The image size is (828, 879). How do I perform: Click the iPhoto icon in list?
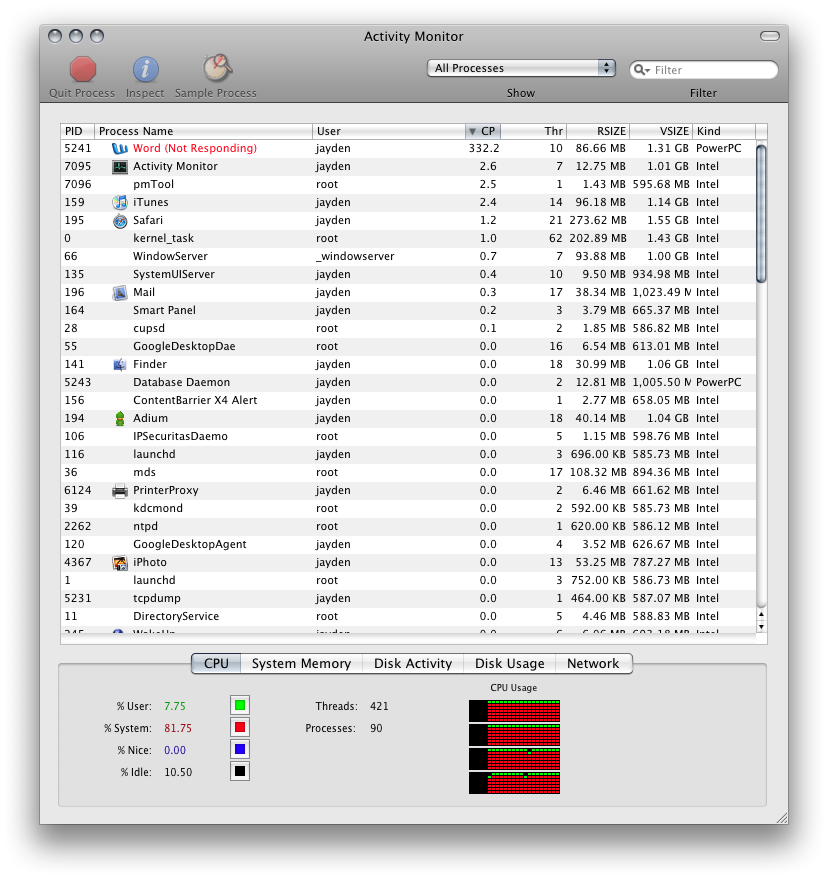tap(119, 562)
